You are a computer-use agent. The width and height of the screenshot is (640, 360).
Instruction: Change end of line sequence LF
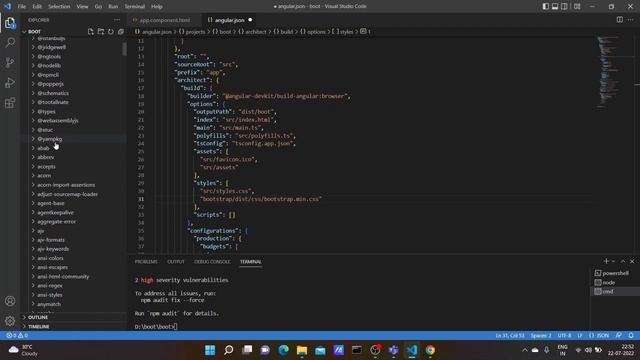pos(580,336)
